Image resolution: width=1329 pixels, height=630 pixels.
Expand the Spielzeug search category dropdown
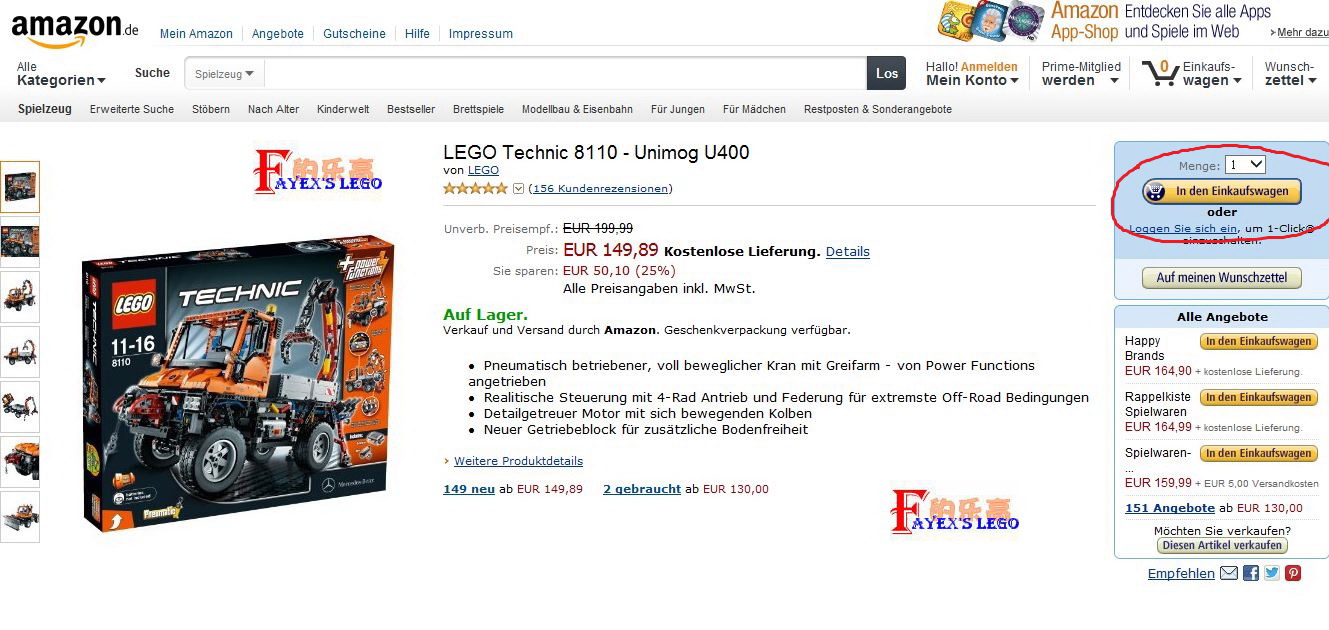224,73
